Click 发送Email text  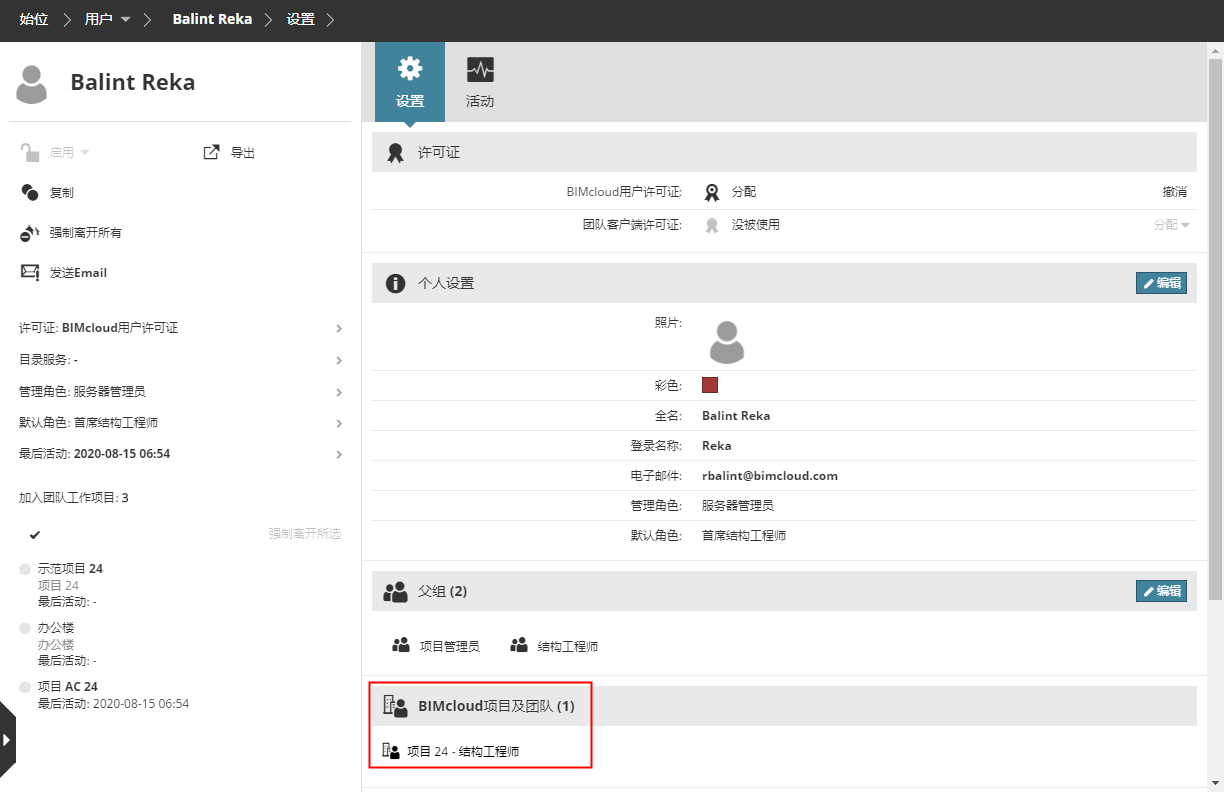coord(78,273)
